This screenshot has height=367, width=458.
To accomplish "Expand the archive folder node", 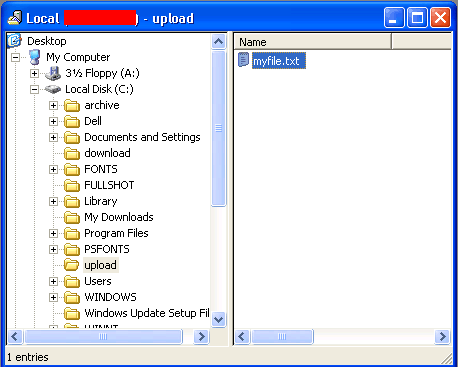I will pos(53,105).
